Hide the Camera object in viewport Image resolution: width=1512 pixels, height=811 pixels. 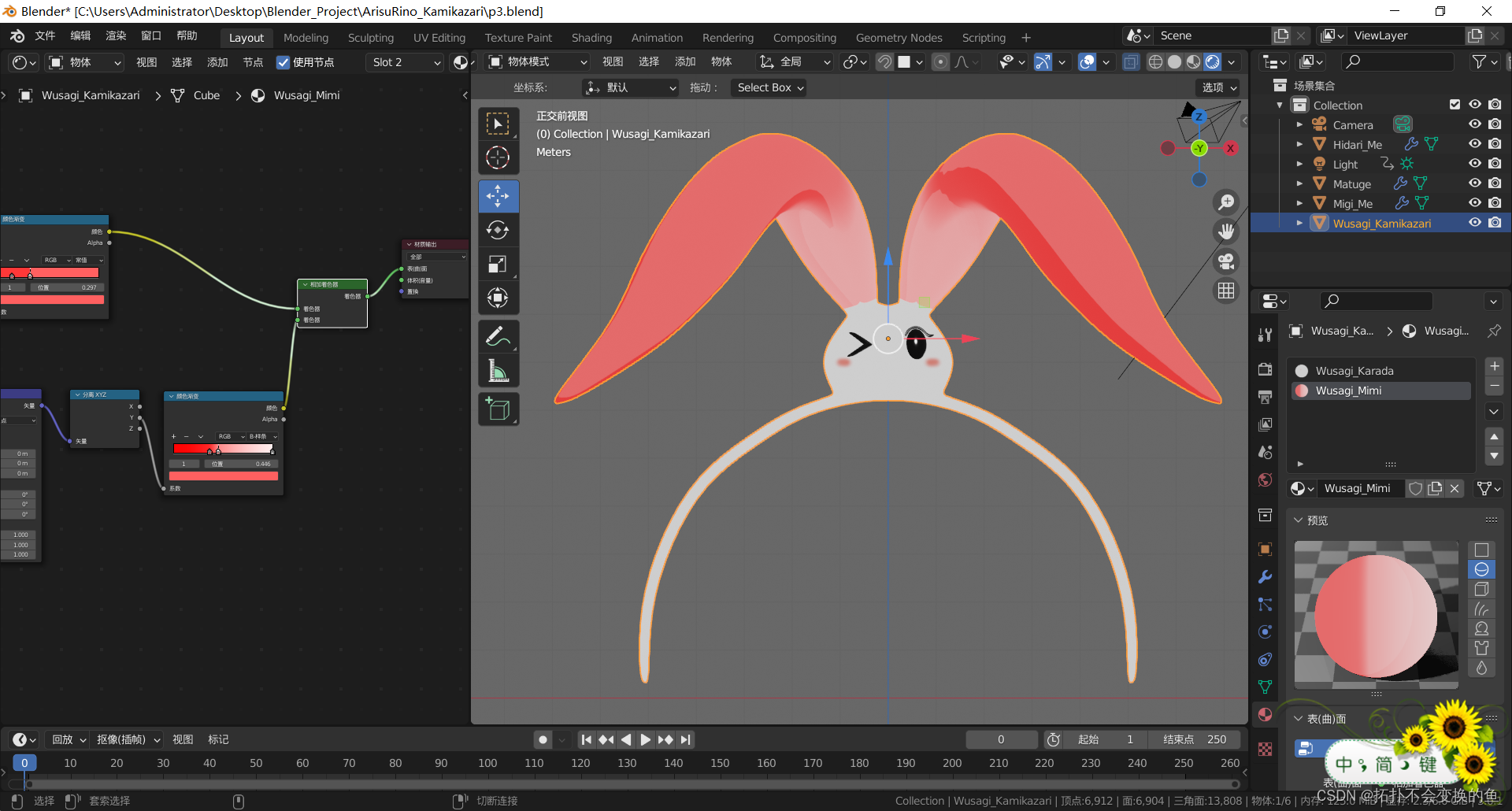(x=1475, y=124)
